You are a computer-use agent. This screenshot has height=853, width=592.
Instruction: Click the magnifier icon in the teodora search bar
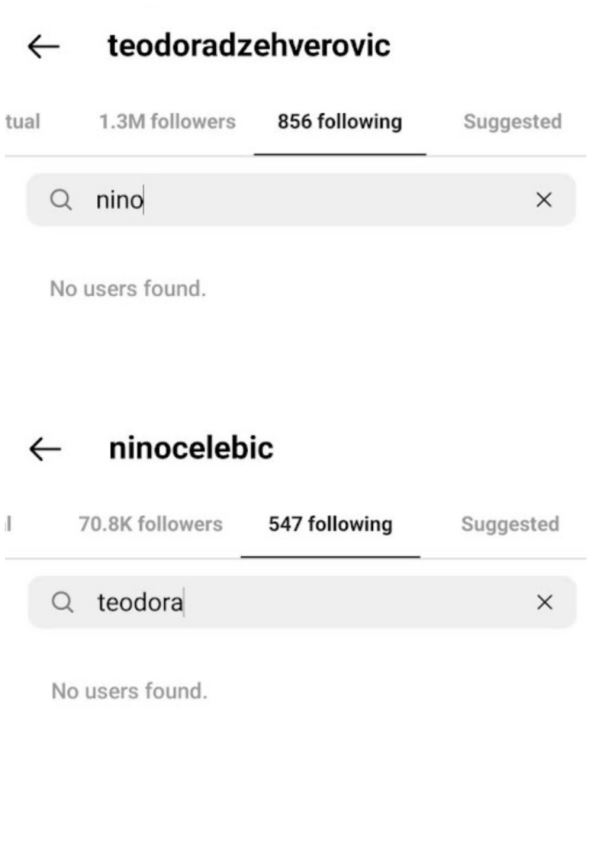coord(63,602)
